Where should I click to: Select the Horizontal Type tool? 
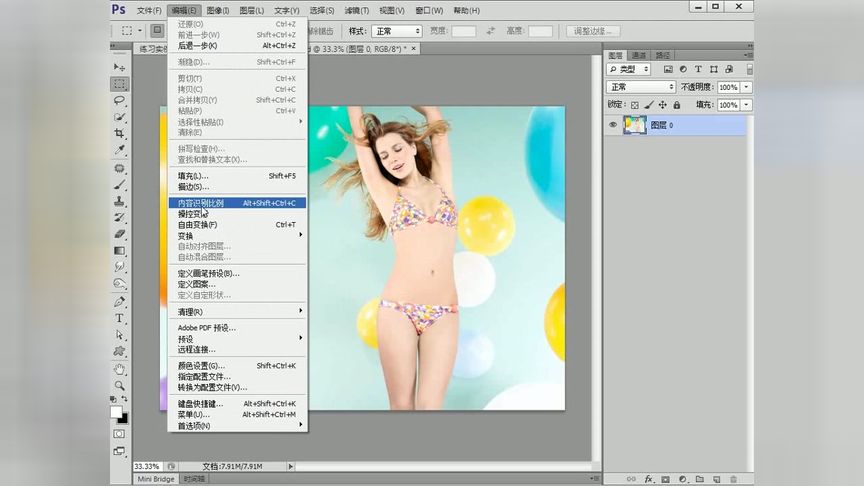(120, 318)
